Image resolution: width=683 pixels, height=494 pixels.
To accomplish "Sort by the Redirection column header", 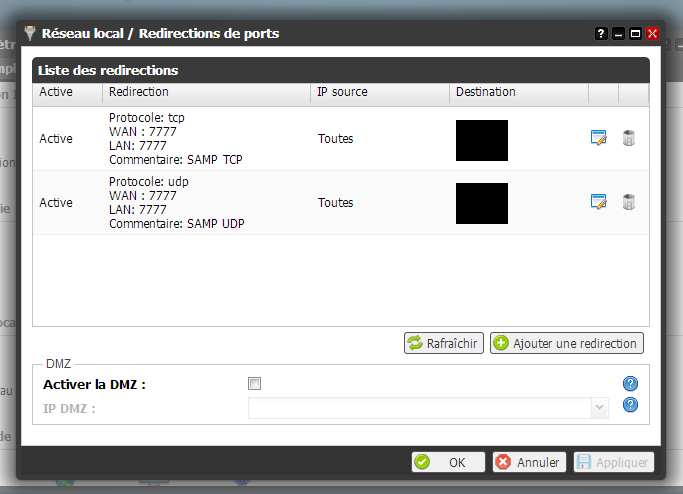I will point(138,92).
